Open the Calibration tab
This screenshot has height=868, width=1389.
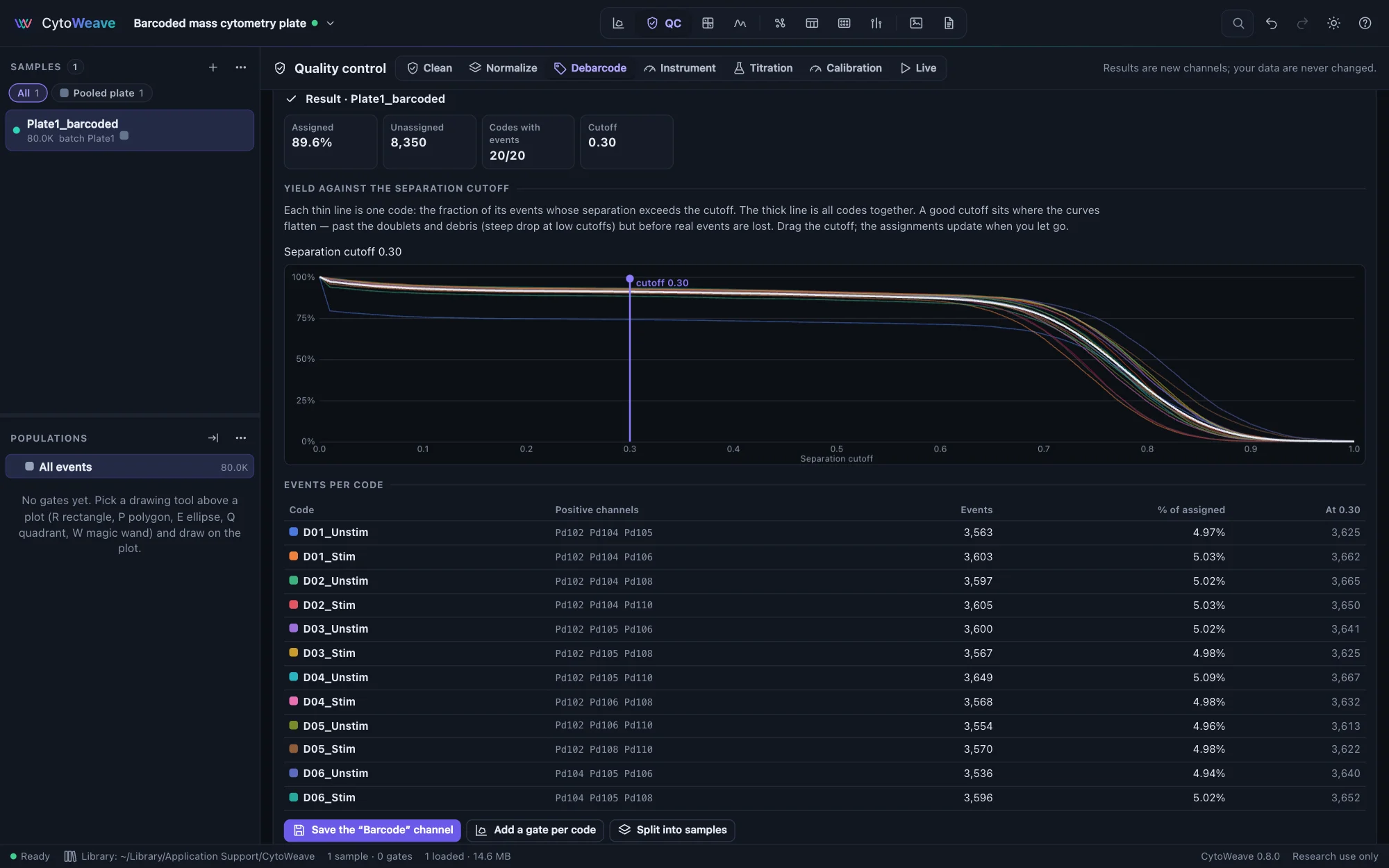846,68
